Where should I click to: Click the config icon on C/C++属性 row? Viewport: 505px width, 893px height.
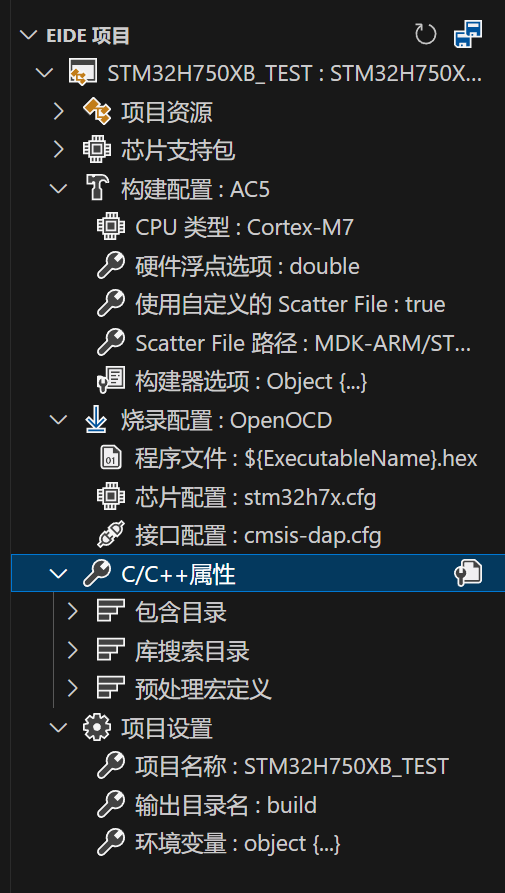467,573
